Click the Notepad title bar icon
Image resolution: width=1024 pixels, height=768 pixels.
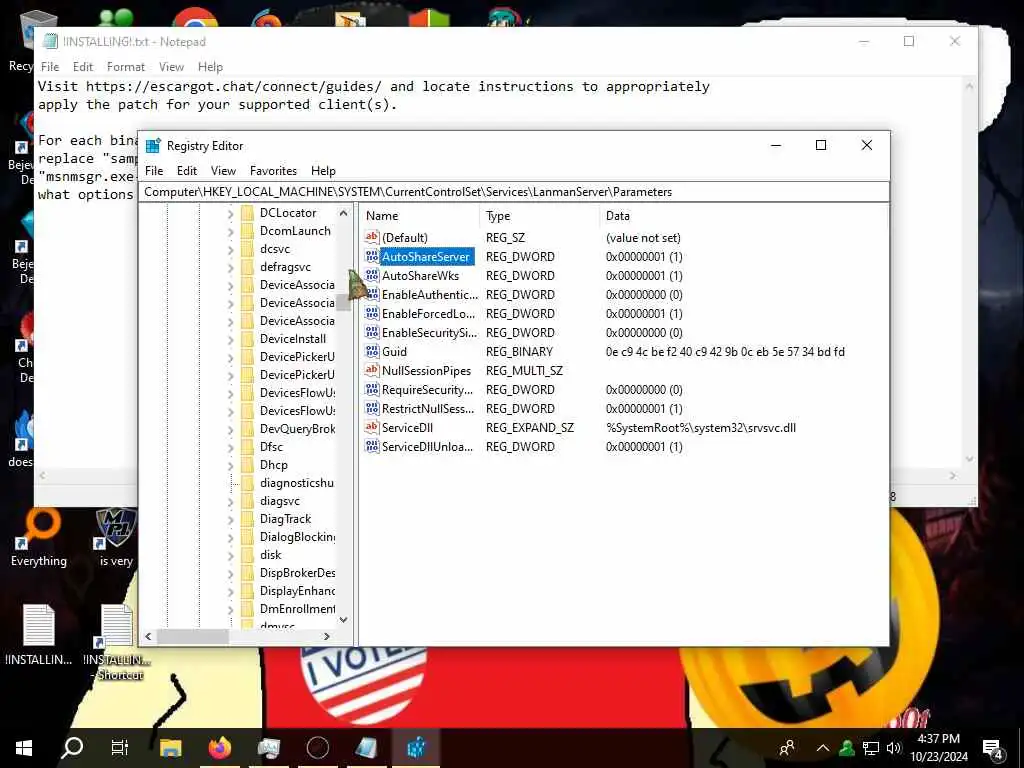pyautogui.click(x=50, y=41)
